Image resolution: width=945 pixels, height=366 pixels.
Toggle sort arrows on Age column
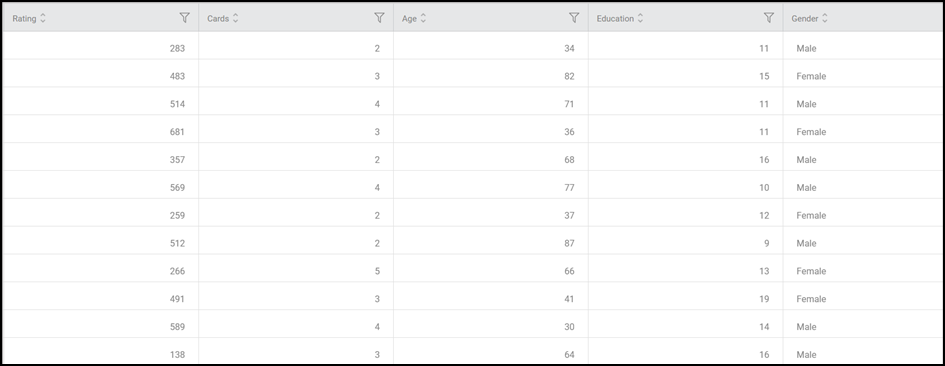pyautogui.click(x=423, y=19)
